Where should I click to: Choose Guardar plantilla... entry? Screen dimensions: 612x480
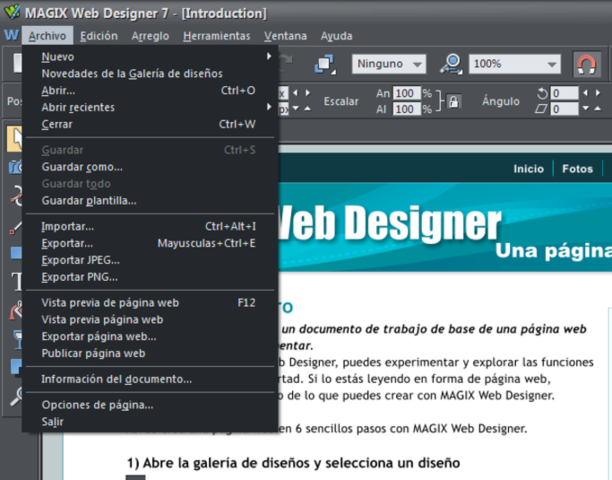coord(150,200)
